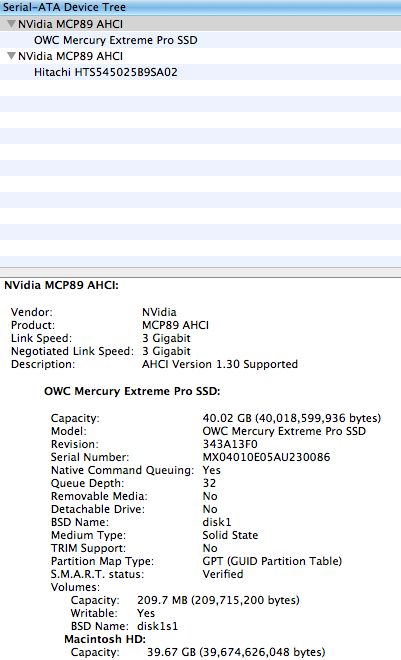Click Native Command Queuing value Yes

click(212, 471)
